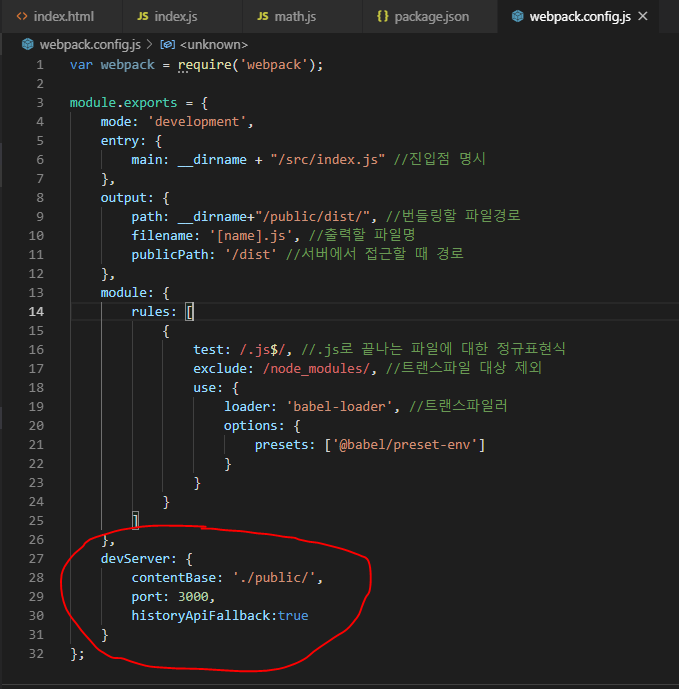The height and width of the screenshot is (689, 679).
Task: Click the symbol icon beside <unknown> breadcrumb
Action: point(168,45)
